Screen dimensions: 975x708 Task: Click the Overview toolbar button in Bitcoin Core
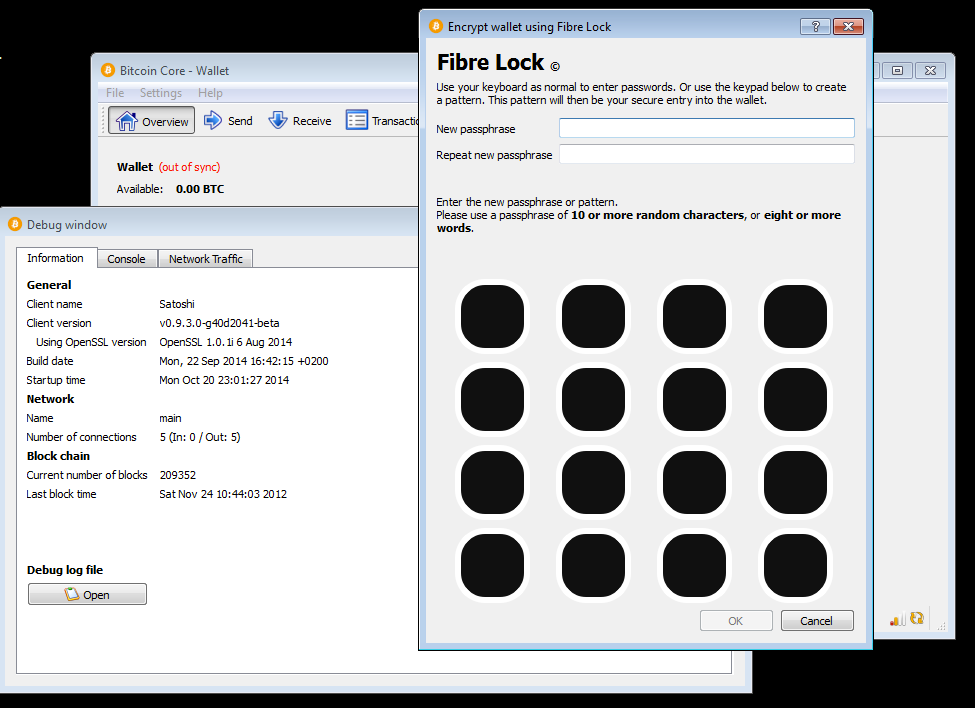[152, 121]
